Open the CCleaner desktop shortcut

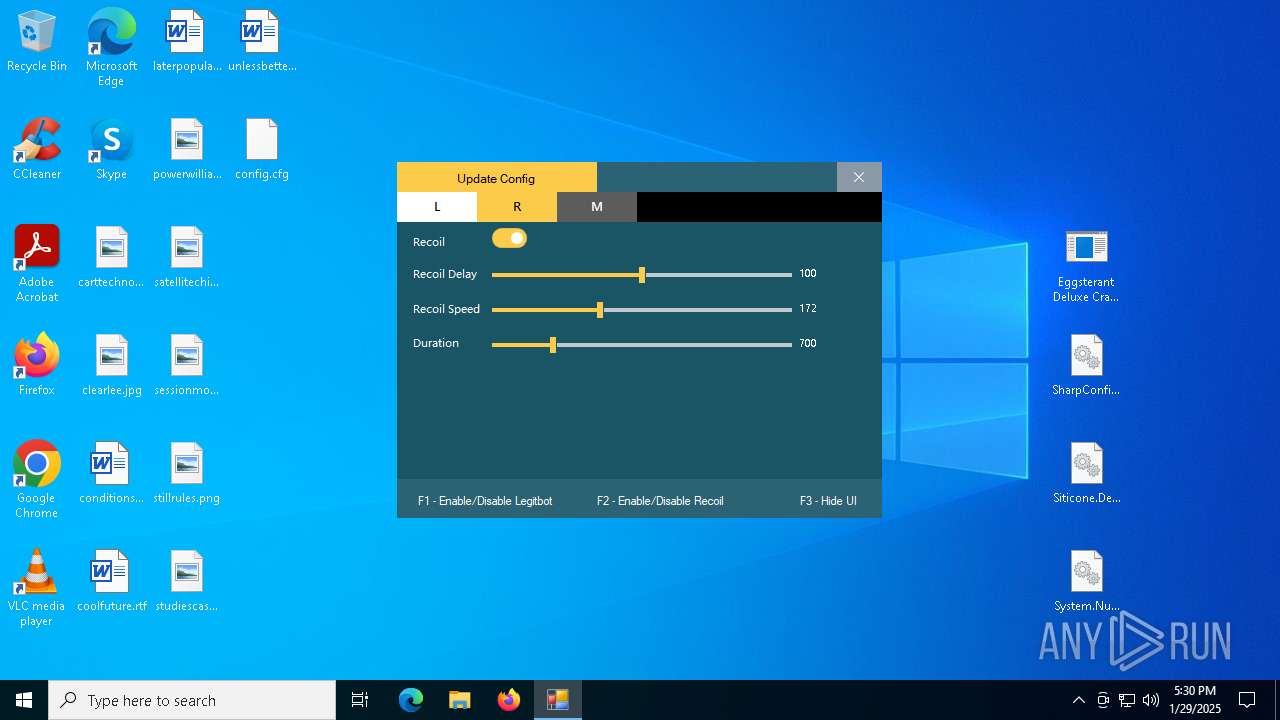[x=37, y=150]
